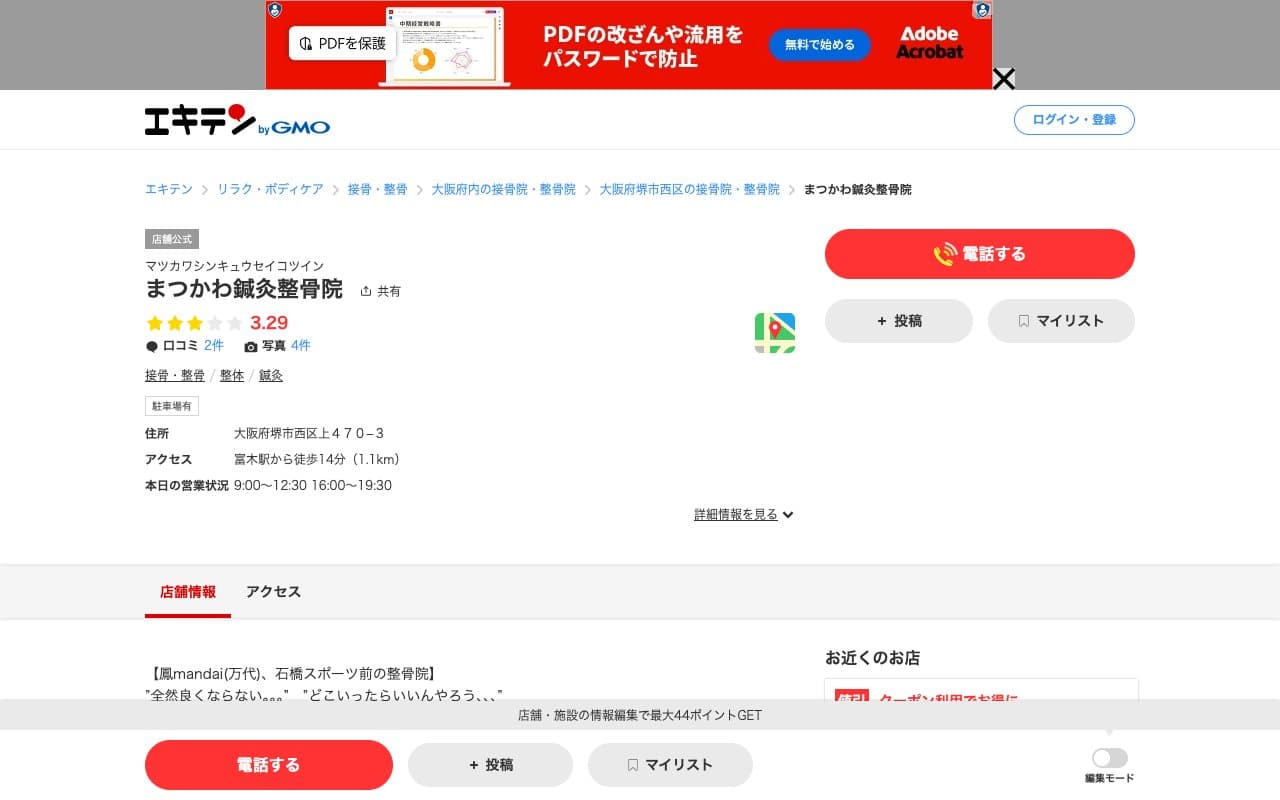
Task: Open the 口コミ 2件 reviews link
Action: pos(212,345)
